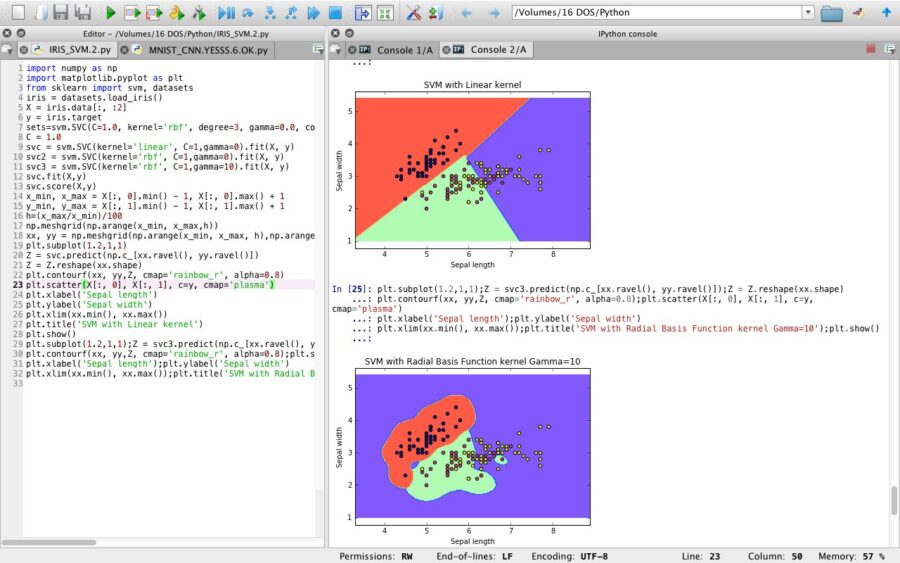Go back with the left arrow

tap(466, 12)
